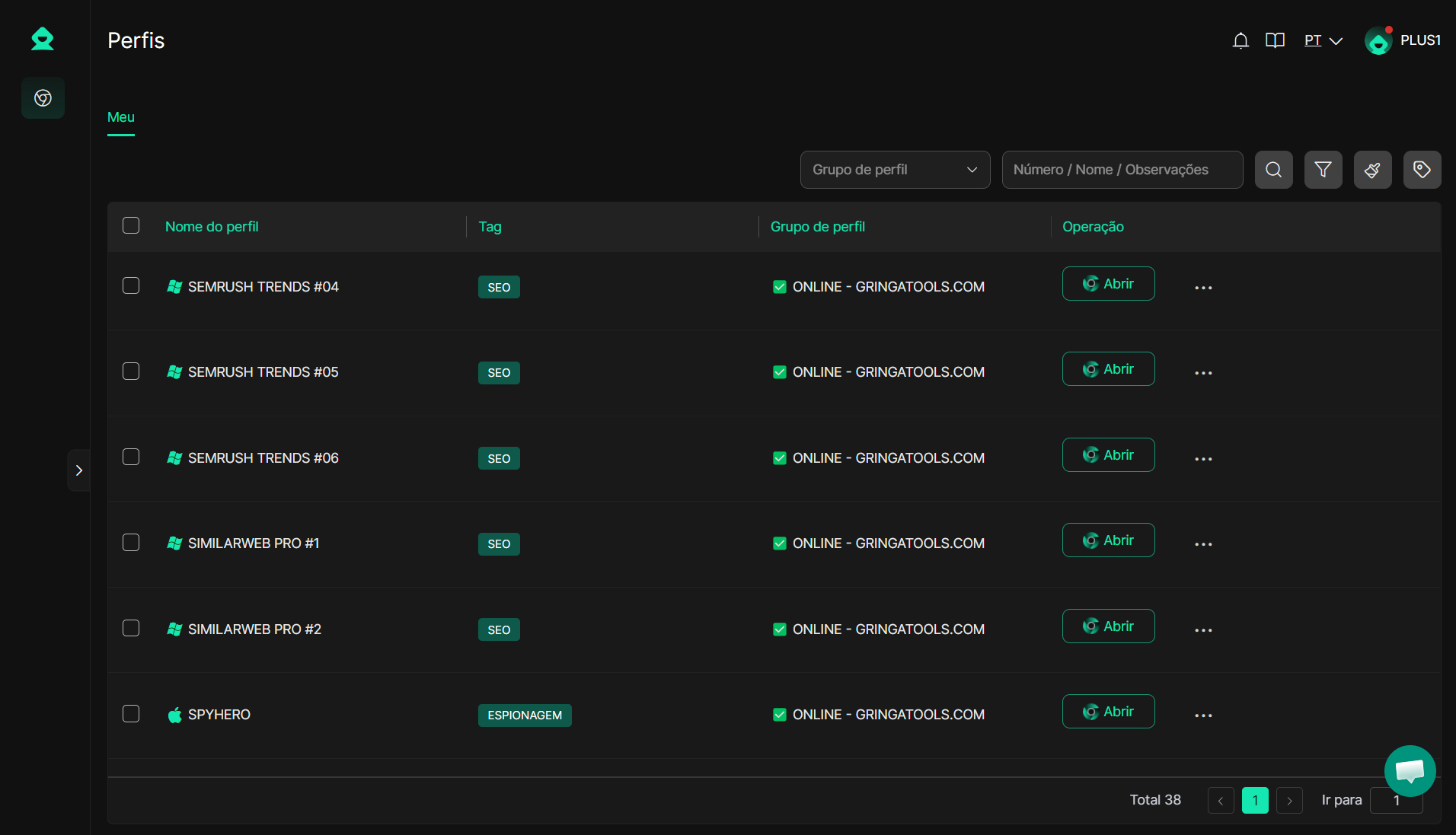Image resolution: width=1456 pixels, height=835 pixels.
Task: Click the Total 38 label
Action: point(1155,800)
